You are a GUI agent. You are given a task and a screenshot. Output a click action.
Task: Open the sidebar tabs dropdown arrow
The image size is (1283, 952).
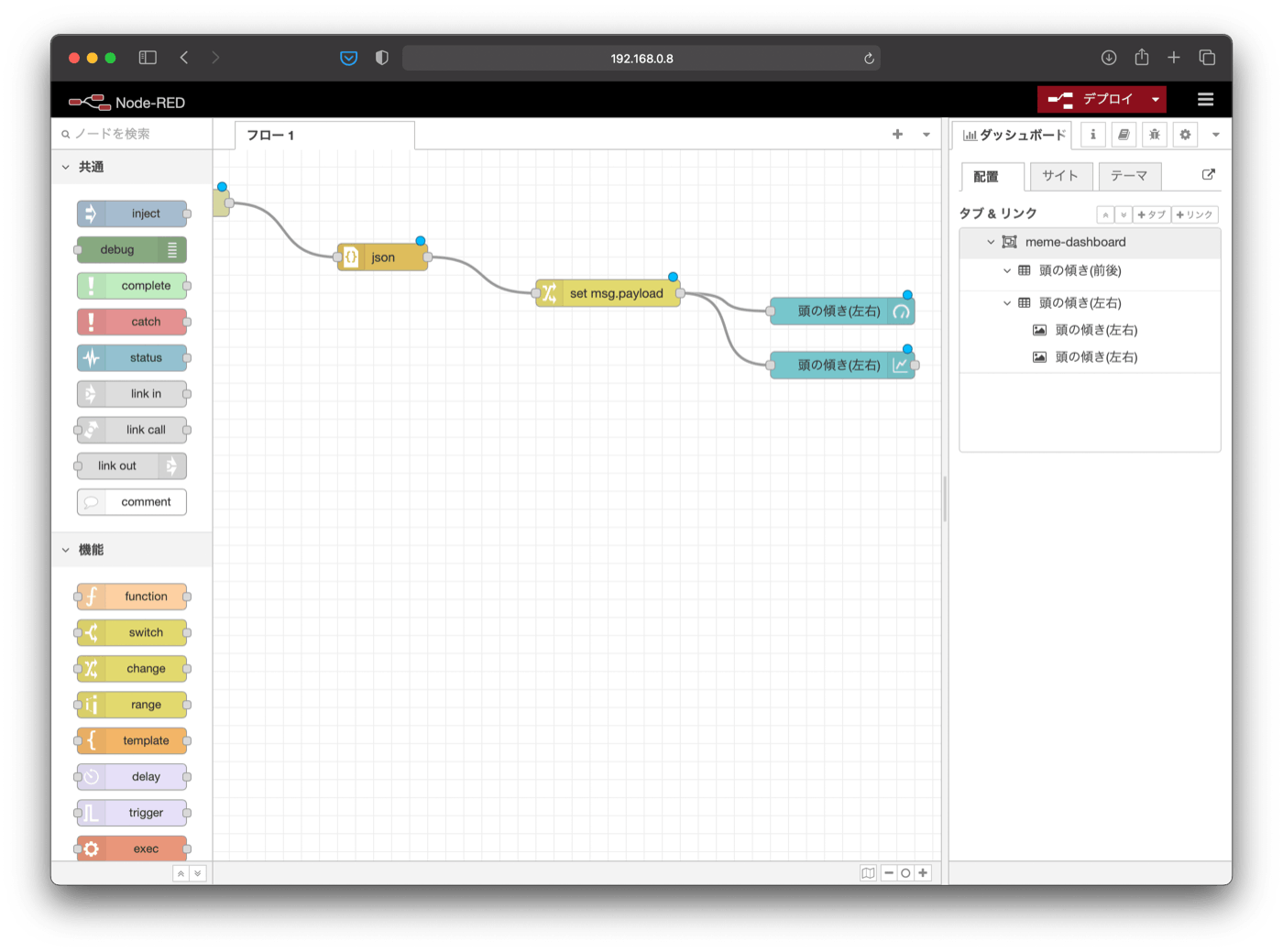click(x=1216, y=135)
